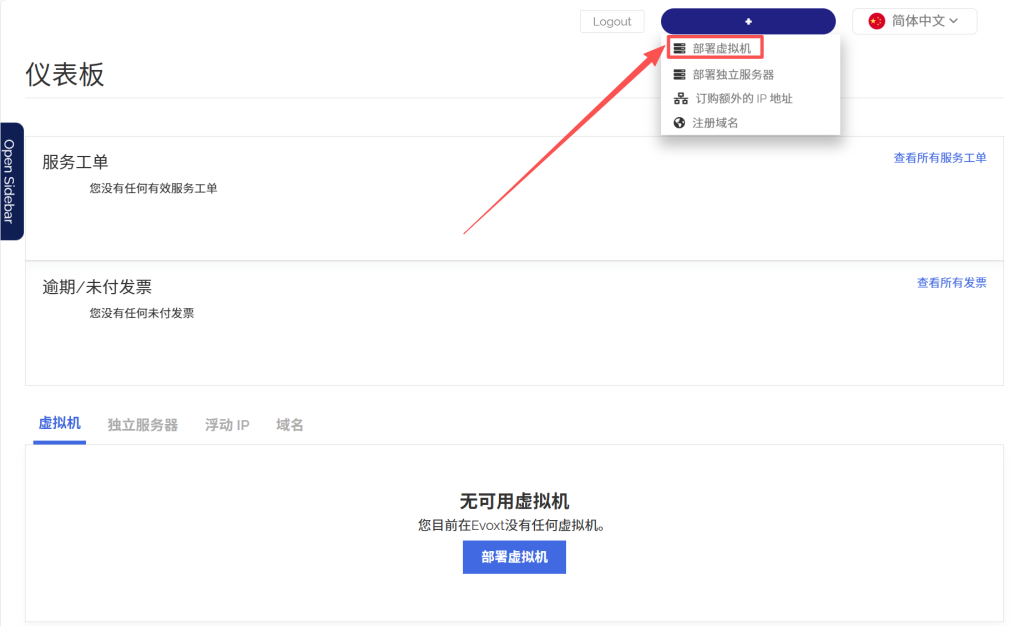Image resolution: width=1024 pixels, height=626 pixels.
Task: Follow the 查看所有发票 link
Action: (951, 283)
